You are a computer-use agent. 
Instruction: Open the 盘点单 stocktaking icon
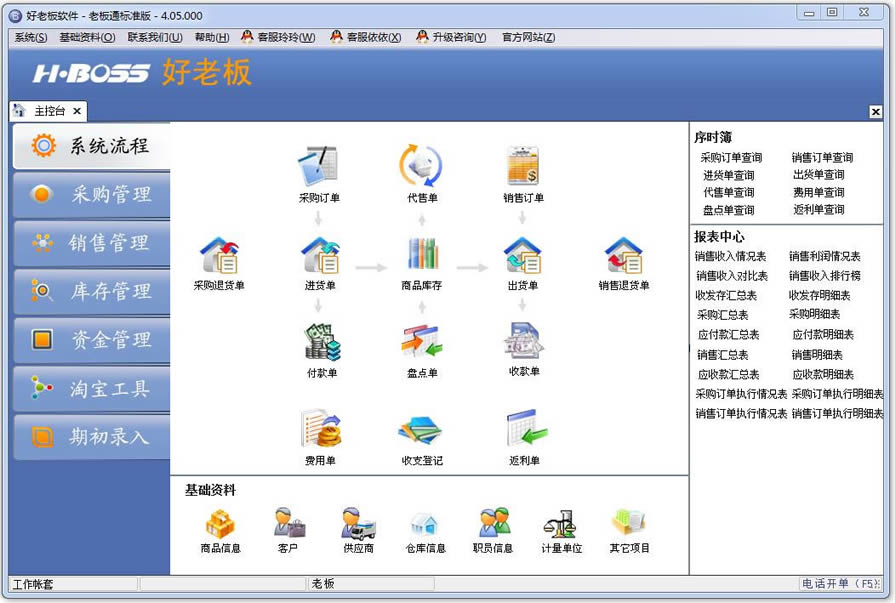pyautogui.click(x=422, y=343)
